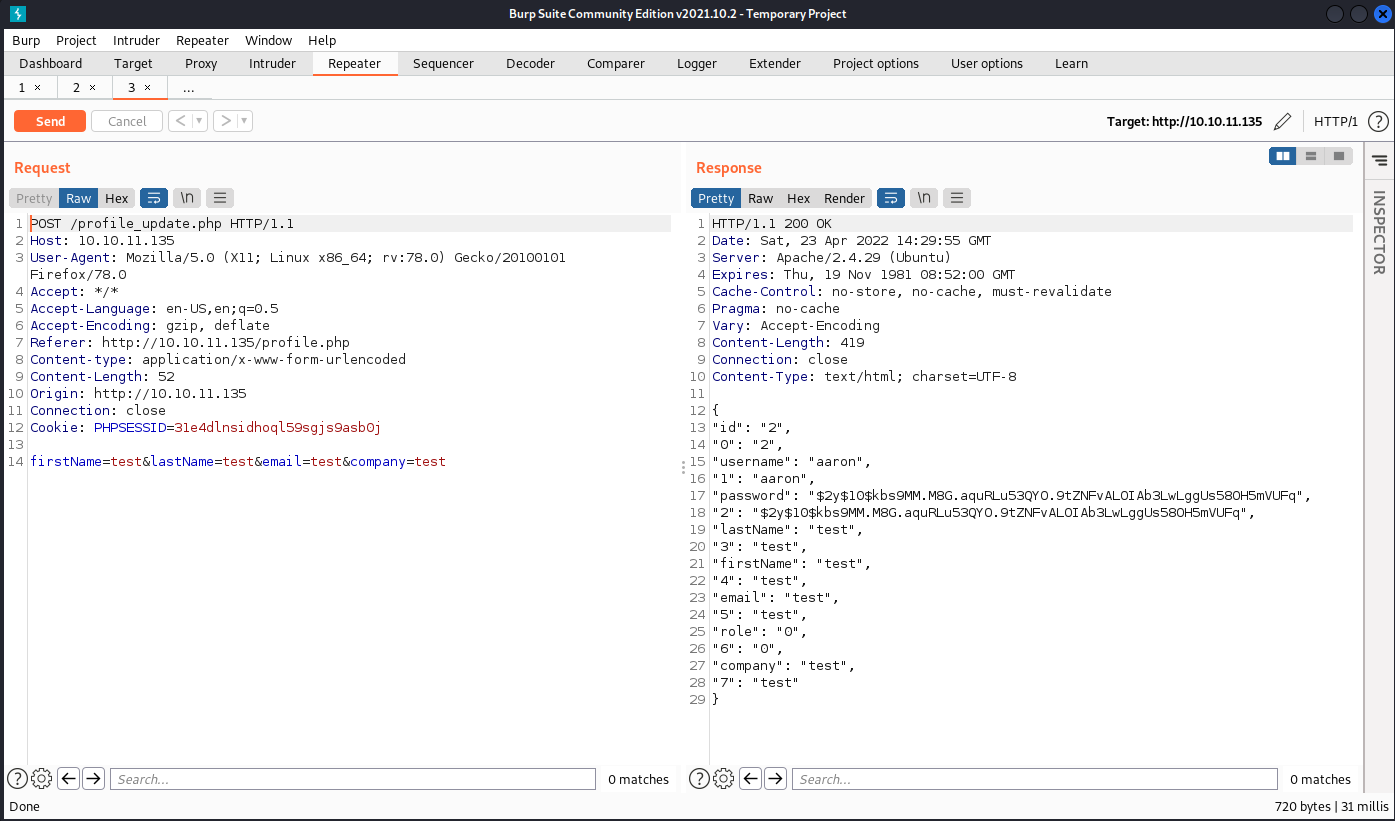Click the Request search input field

pyautogui.click(x=353, y=779)
